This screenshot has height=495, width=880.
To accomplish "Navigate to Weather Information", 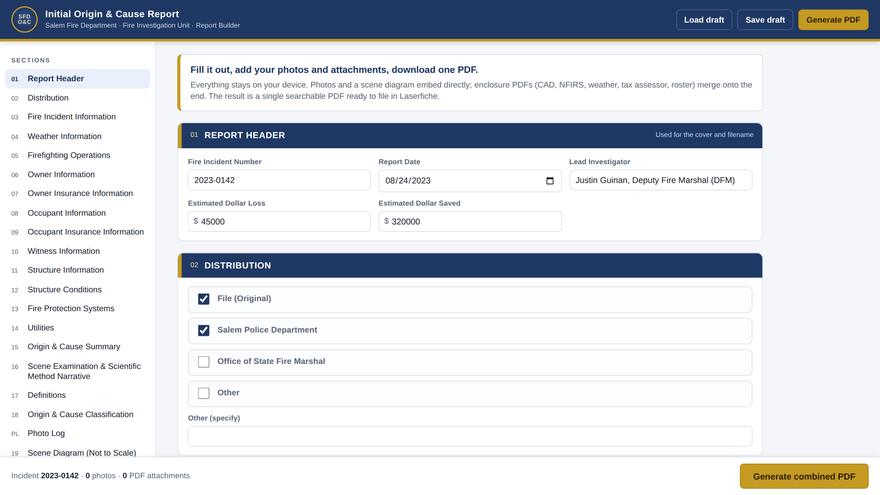I will click(77, 136).
